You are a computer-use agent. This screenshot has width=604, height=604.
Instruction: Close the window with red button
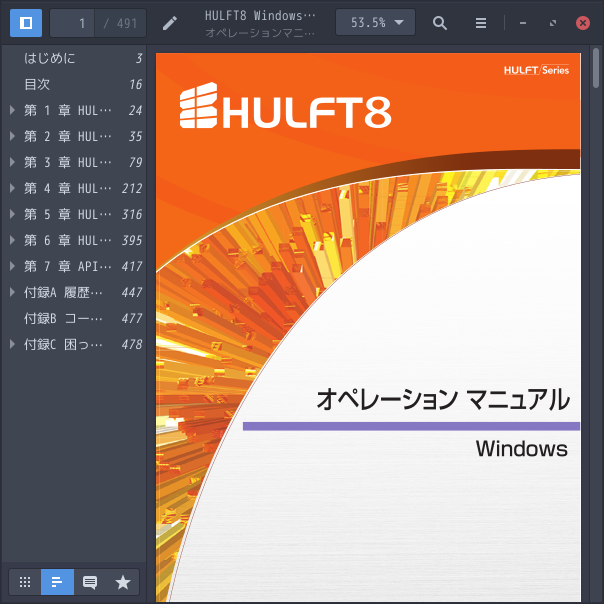pos(583,23)
